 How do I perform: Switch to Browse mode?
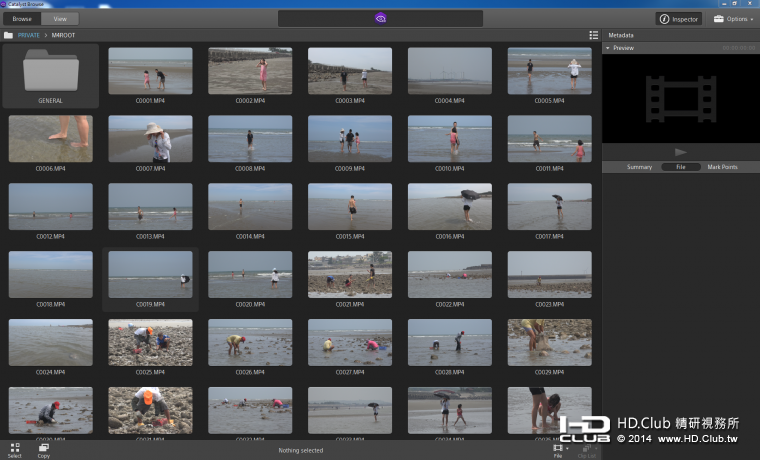pyautogui.click(x=22, y=19)
